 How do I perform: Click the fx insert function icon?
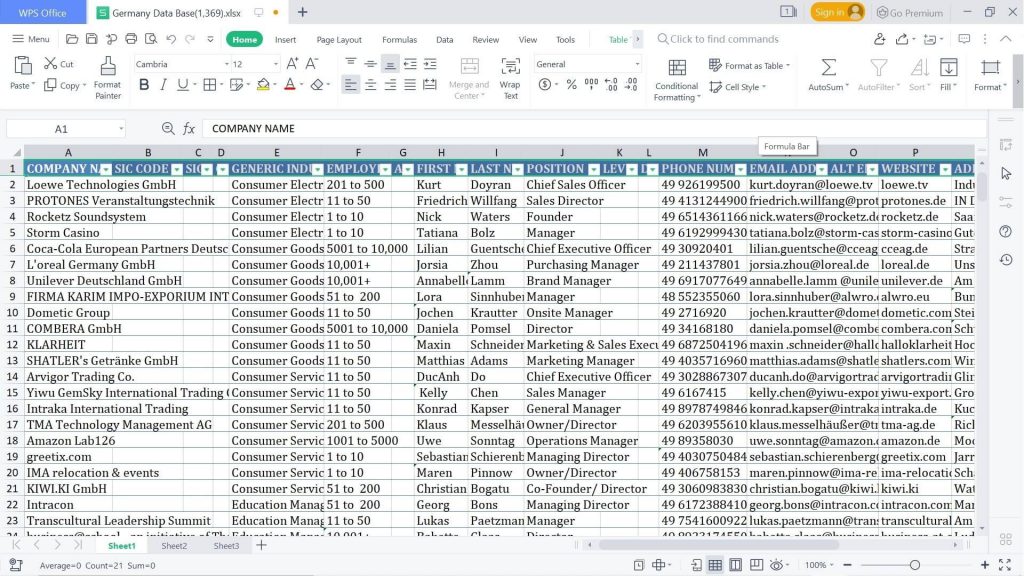click(189, 129)
